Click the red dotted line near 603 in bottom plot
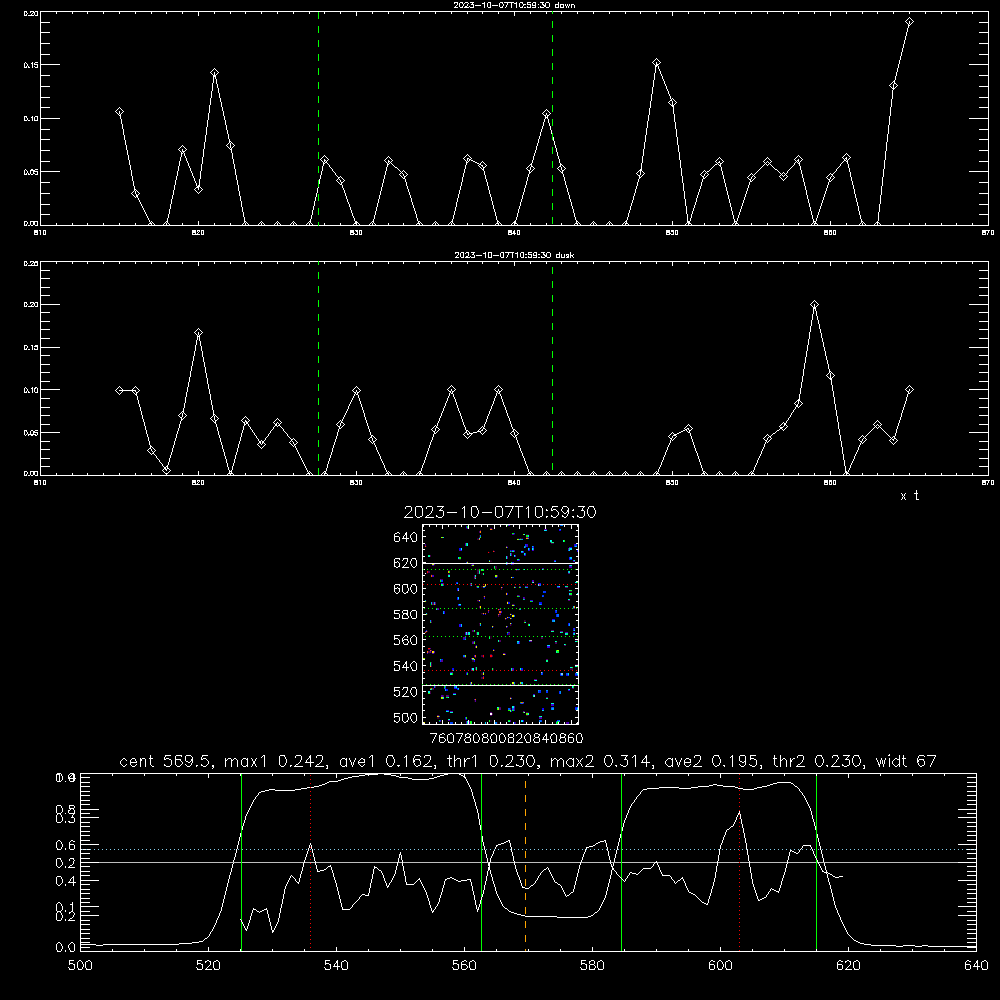Viewport: 1000px width, 1000px height. (739, 862)
